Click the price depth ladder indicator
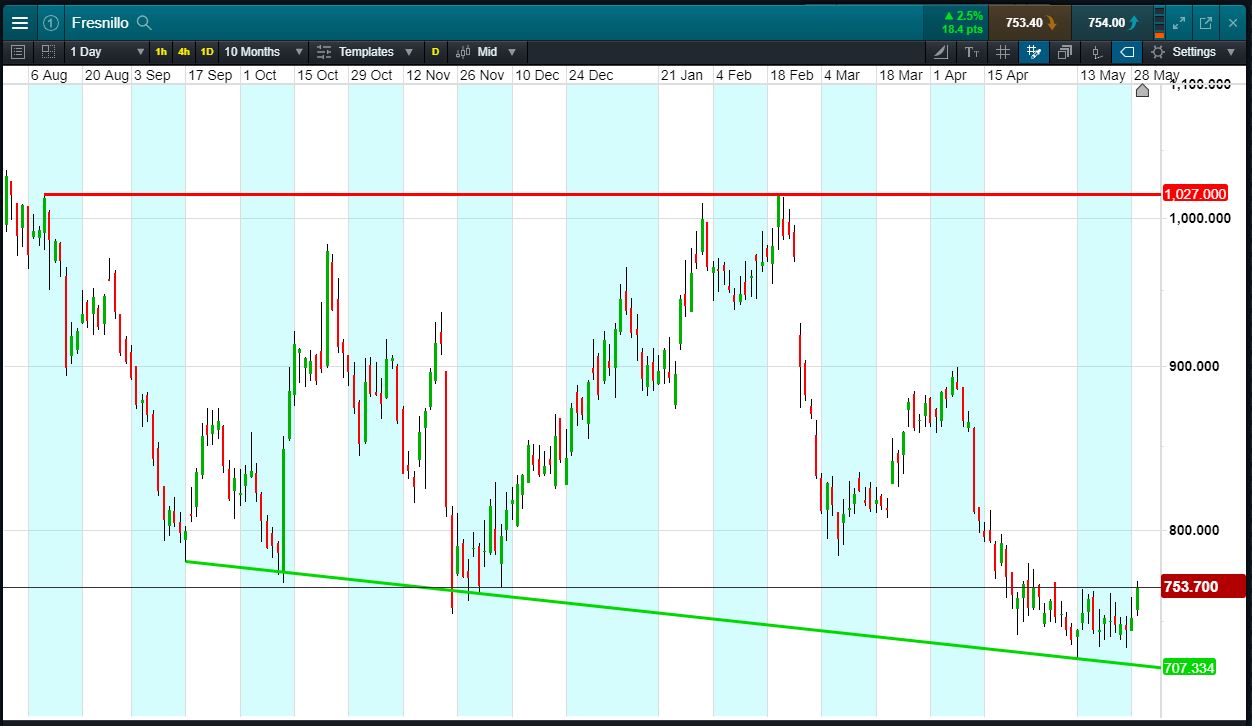Screen dimensions: 1252x726 (x=1159, y=22)
